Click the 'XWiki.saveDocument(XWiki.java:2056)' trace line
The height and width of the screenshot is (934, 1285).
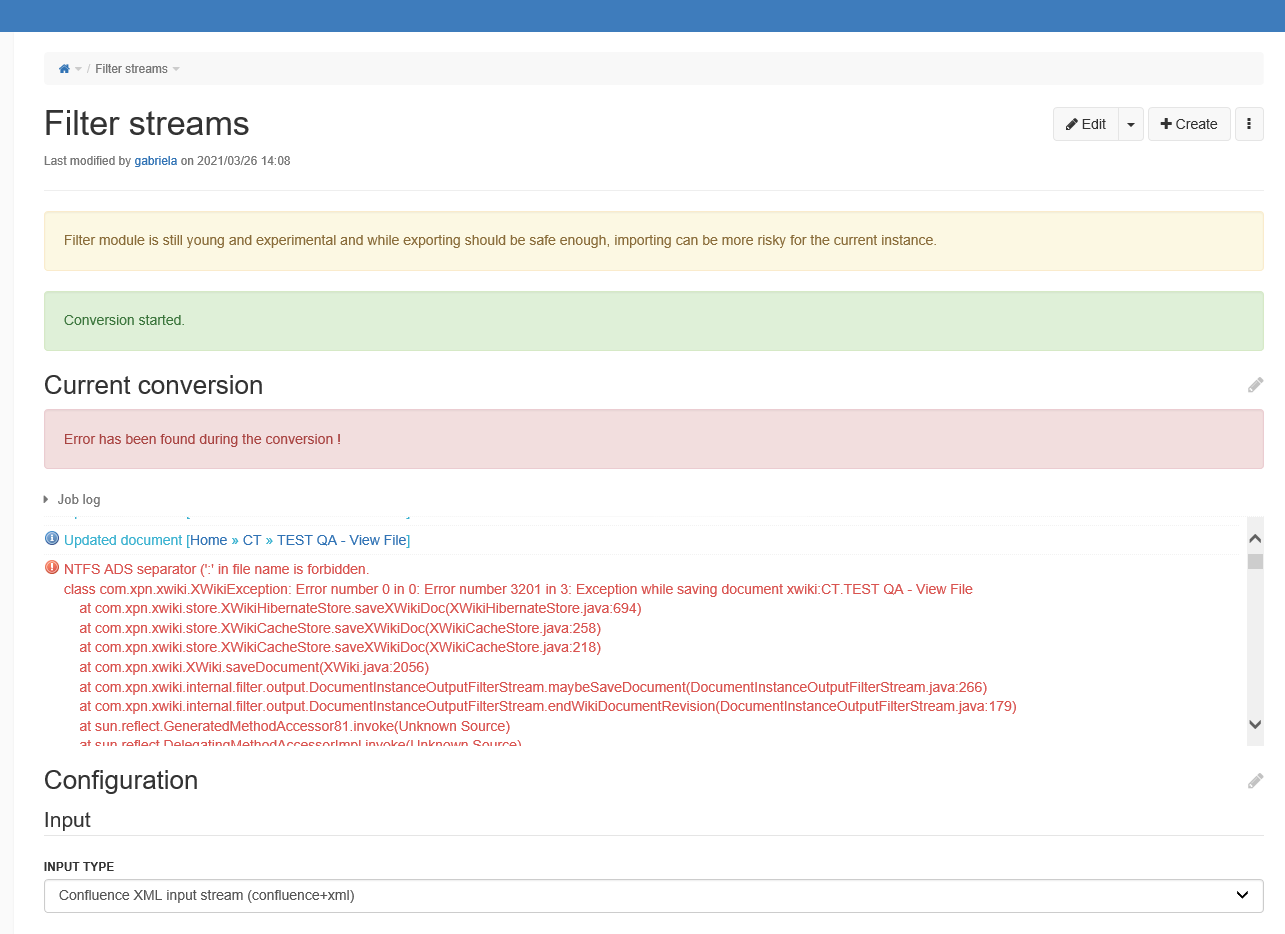pyautogui.click(x=254, y=667)
